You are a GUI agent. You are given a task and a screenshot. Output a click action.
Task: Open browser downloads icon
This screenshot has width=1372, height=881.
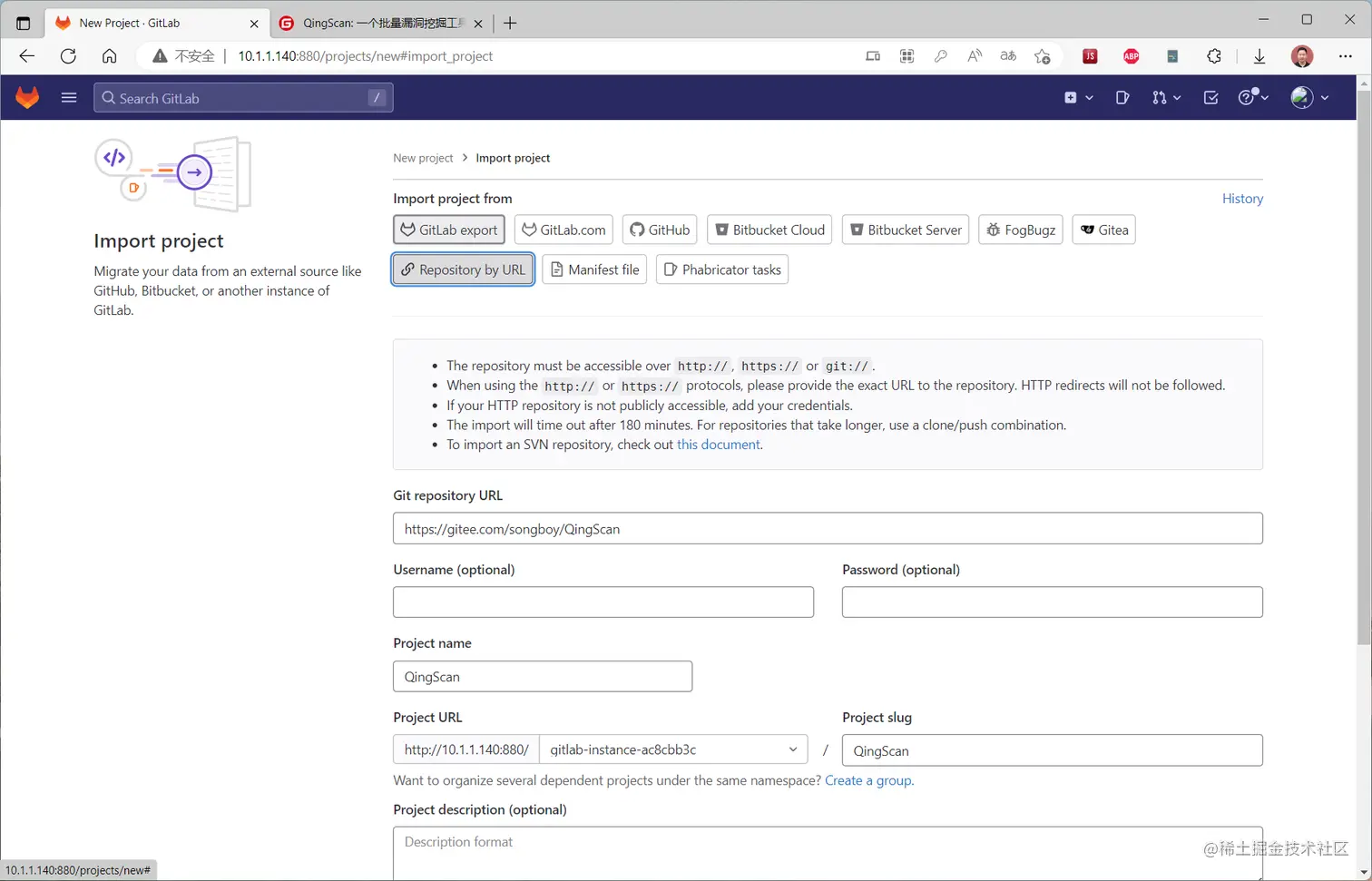tap(1259, 56)
